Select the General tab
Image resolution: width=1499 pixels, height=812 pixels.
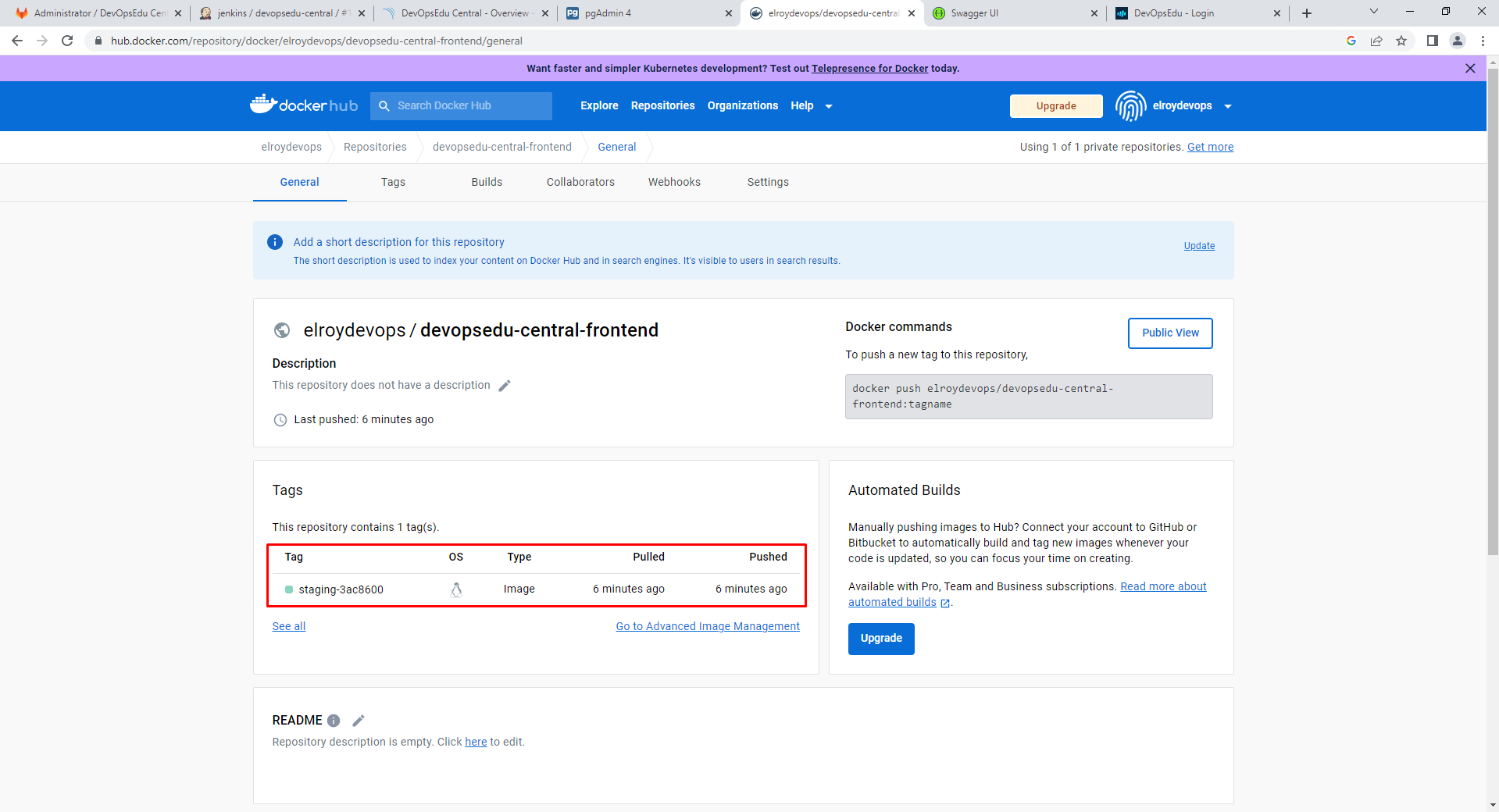pos(299,182)
